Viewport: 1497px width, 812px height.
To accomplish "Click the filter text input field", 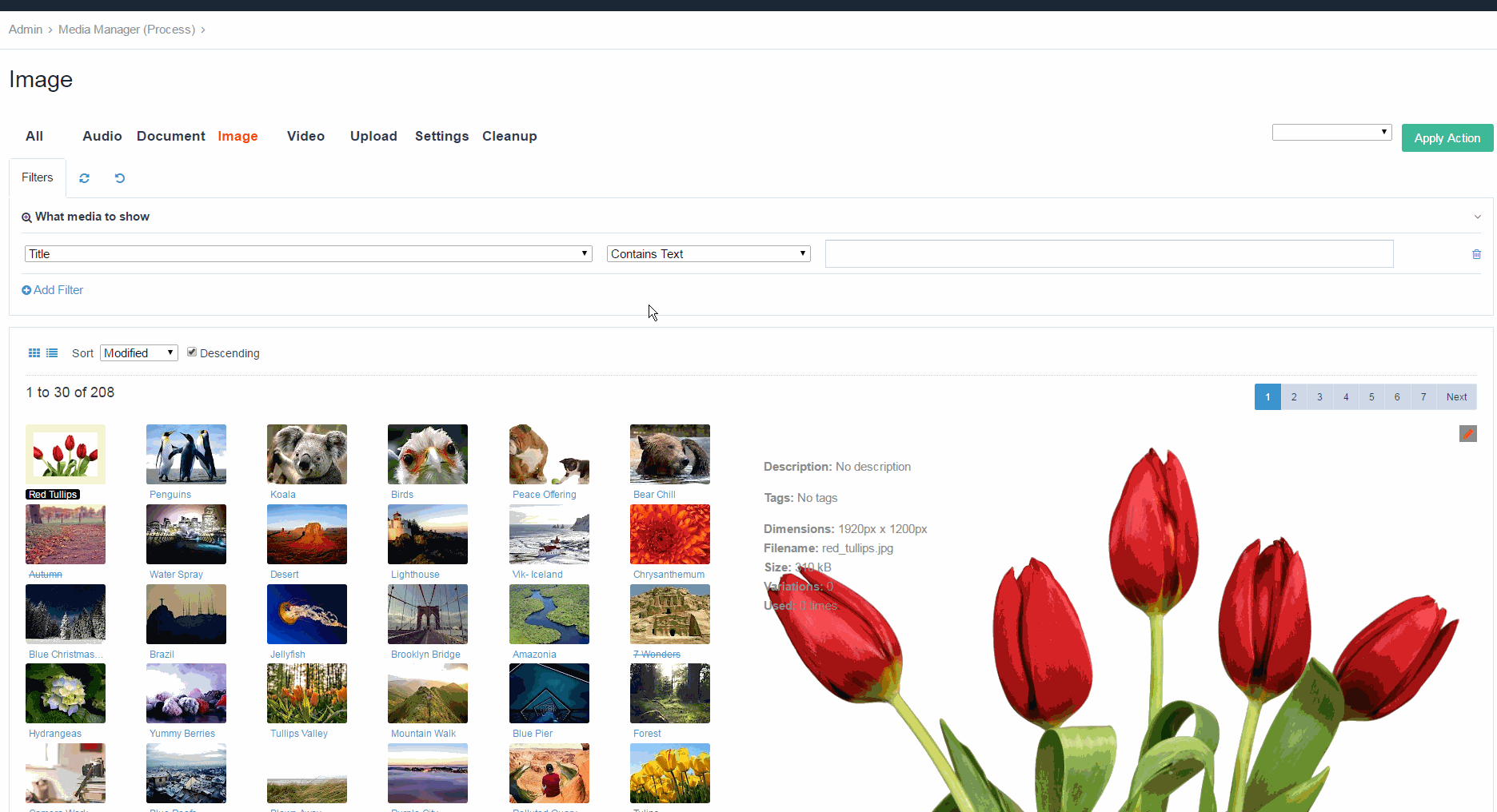I will click(1108, 253).
